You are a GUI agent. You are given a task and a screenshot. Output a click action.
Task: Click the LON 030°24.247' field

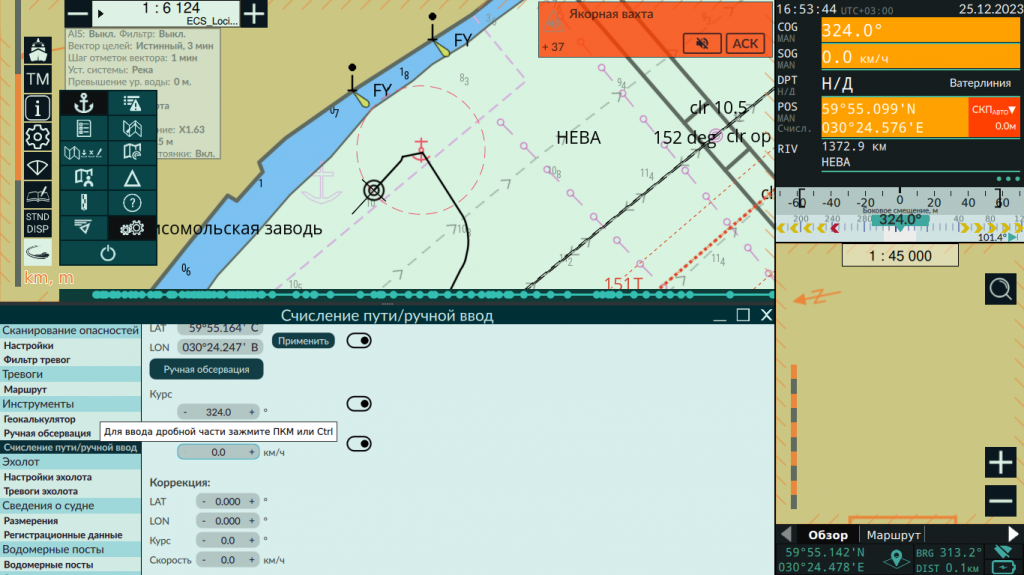220,348
